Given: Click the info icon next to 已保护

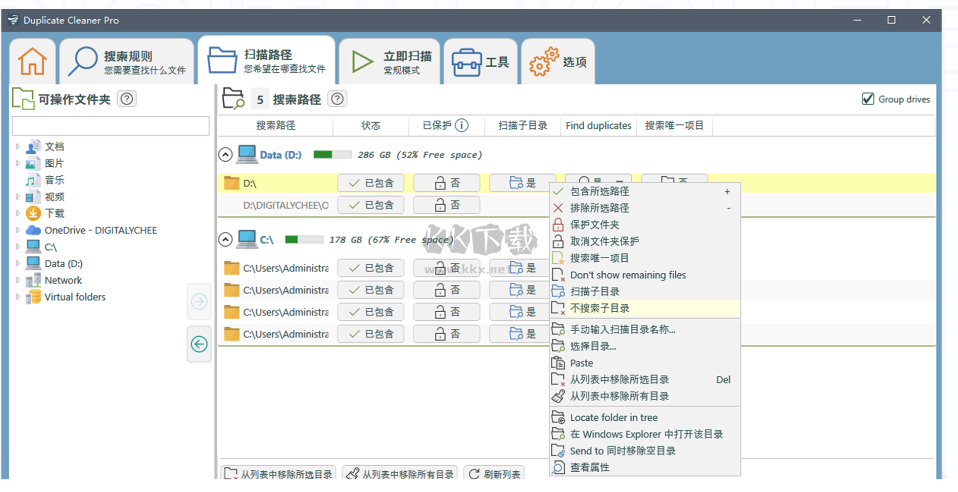Looking at the screenshot, I should (x=461, y=126).
